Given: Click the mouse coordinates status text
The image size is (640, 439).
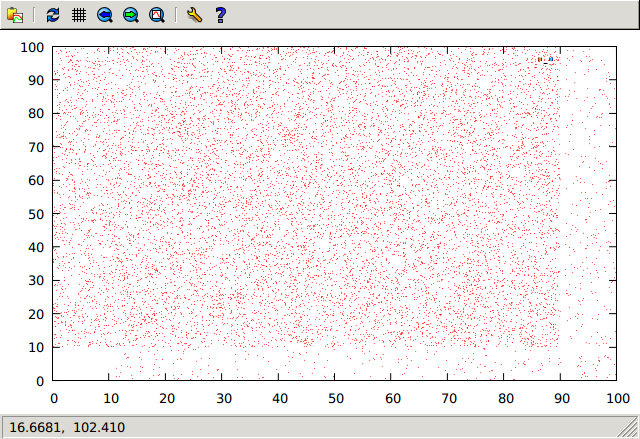Looking at the screenshot, I should pos(67,427).
